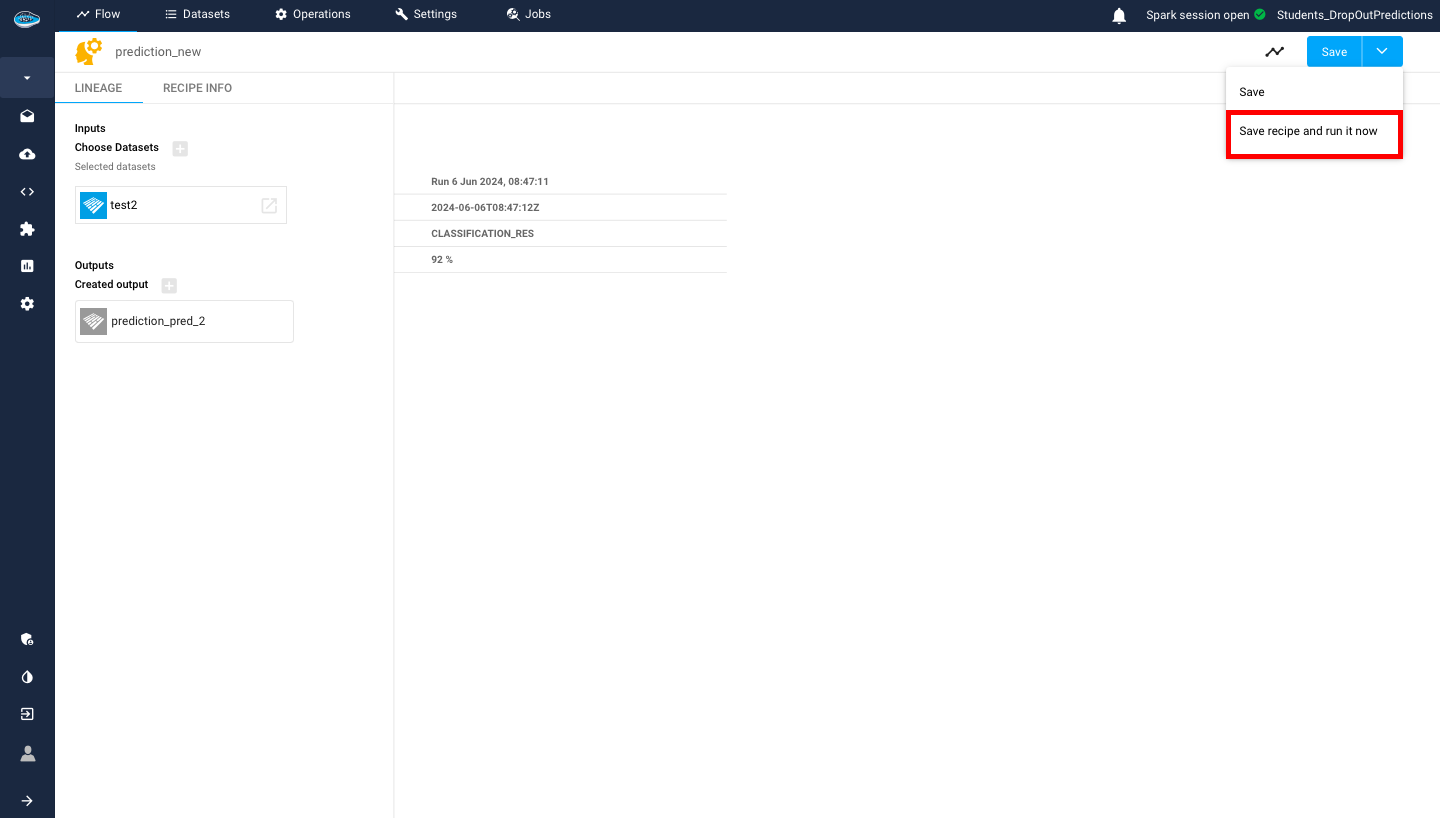Click the logout icon in sidebar
1440x818 pixels.
[27, 714]
